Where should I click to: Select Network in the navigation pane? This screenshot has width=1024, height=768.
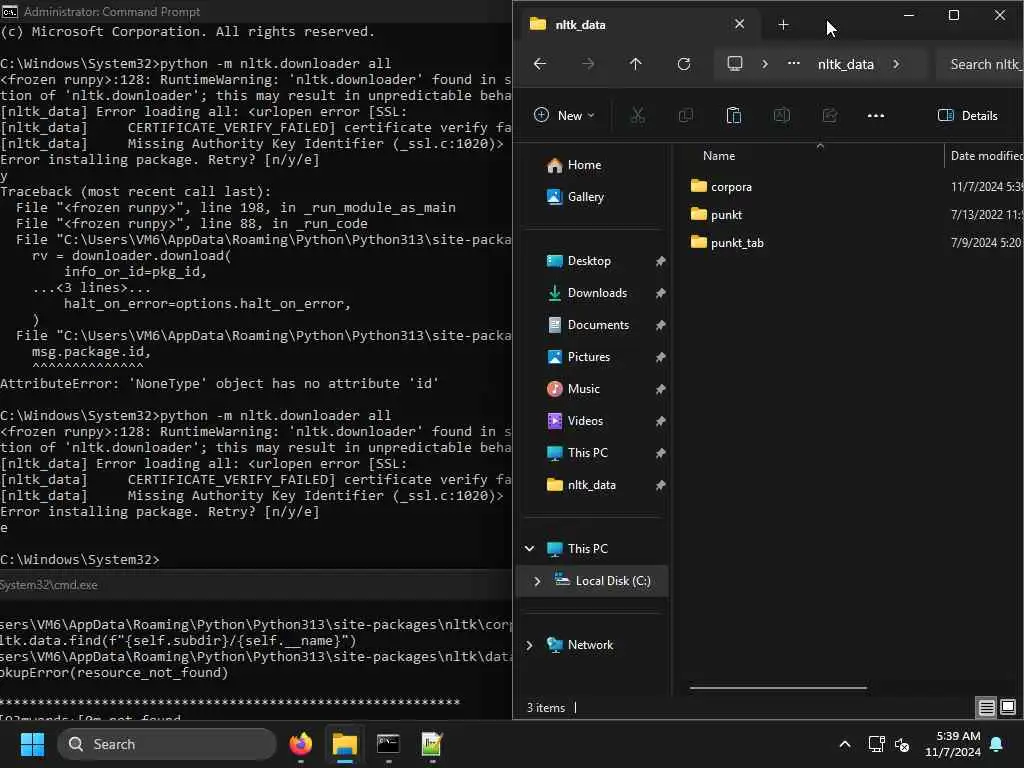[590, 645]
